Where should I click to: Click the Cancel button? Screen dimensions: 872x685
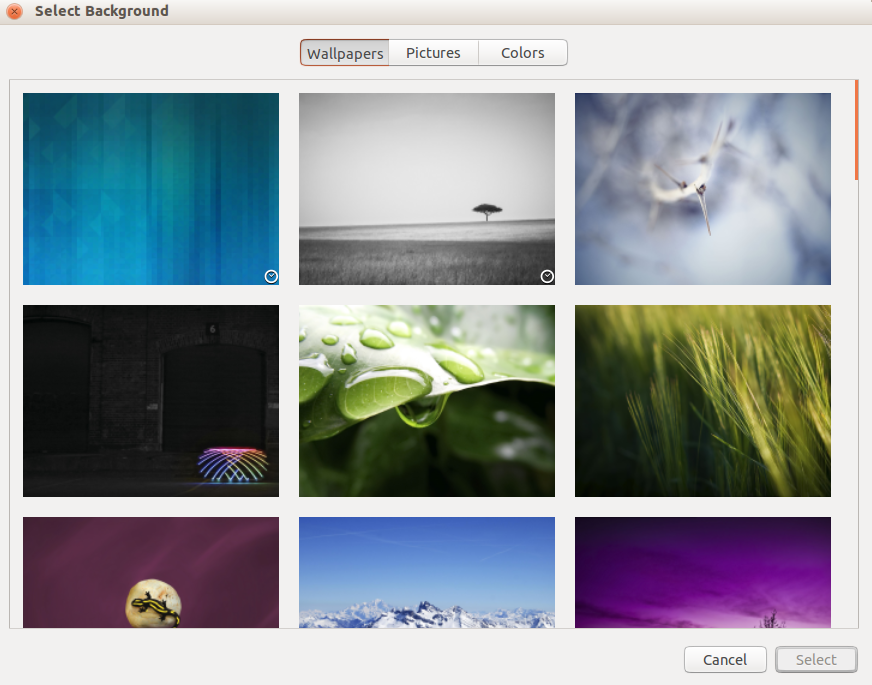[725, 659]
